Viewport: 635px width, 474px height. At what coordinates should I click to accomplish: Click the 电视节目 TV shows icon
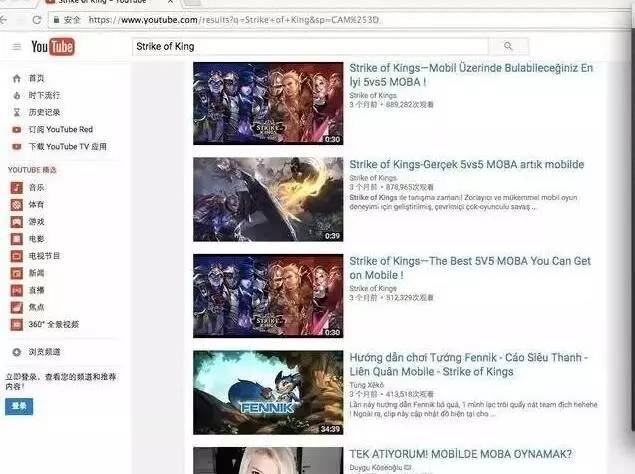(x=17, y=256)
